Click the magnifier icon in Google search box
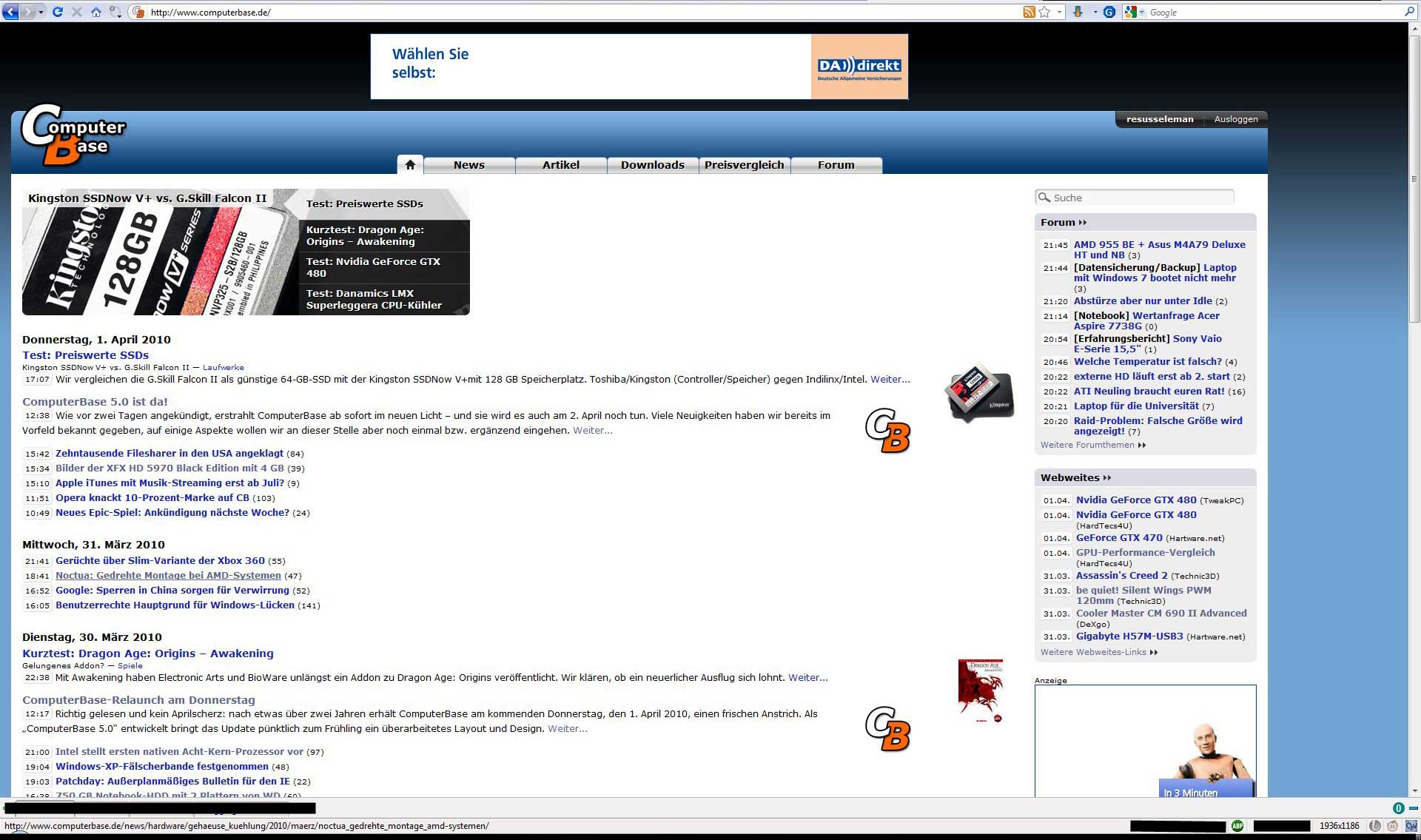 coord(1408,12)
